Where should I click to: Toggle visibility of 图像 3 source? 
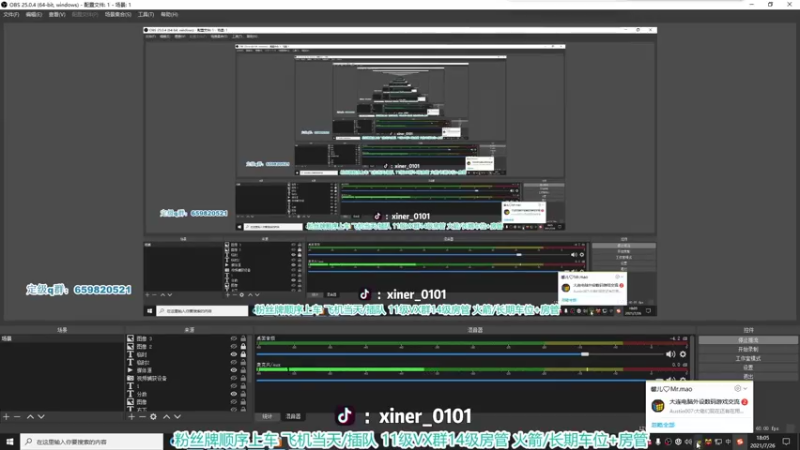(x=234, y=338)
